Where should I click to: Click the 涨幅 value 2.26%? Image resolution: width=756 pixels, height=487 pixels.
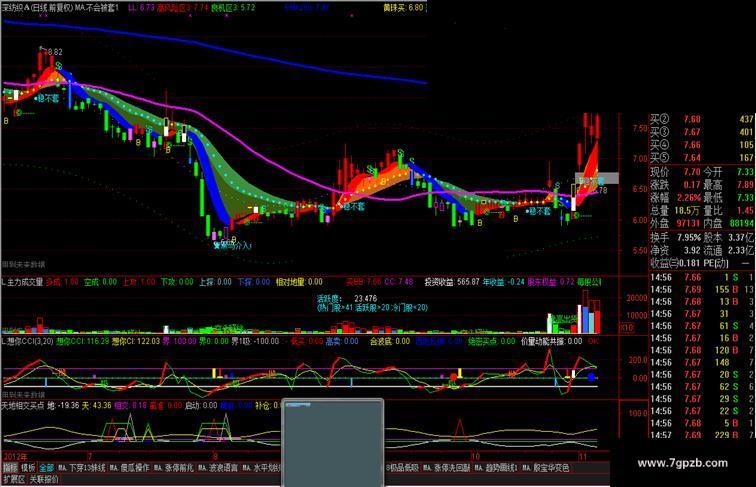tap(689, 198)
